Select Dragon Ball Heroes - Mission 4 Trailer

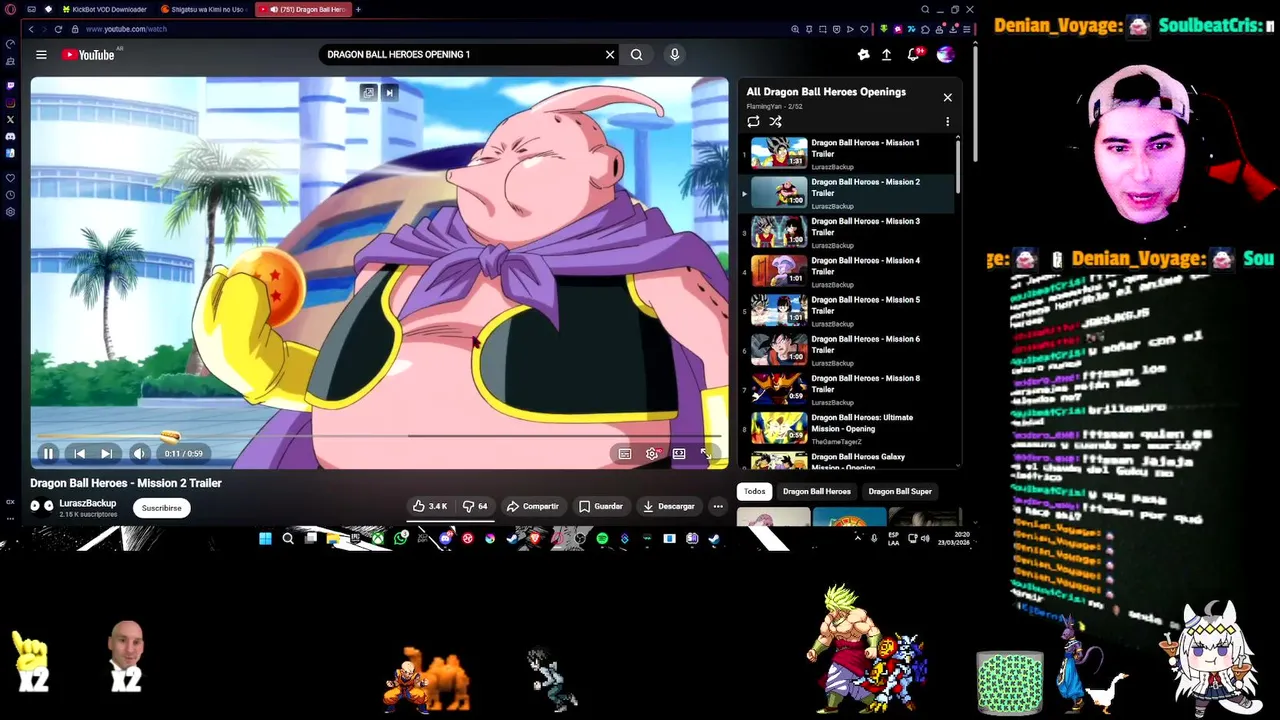click(848, 272)
